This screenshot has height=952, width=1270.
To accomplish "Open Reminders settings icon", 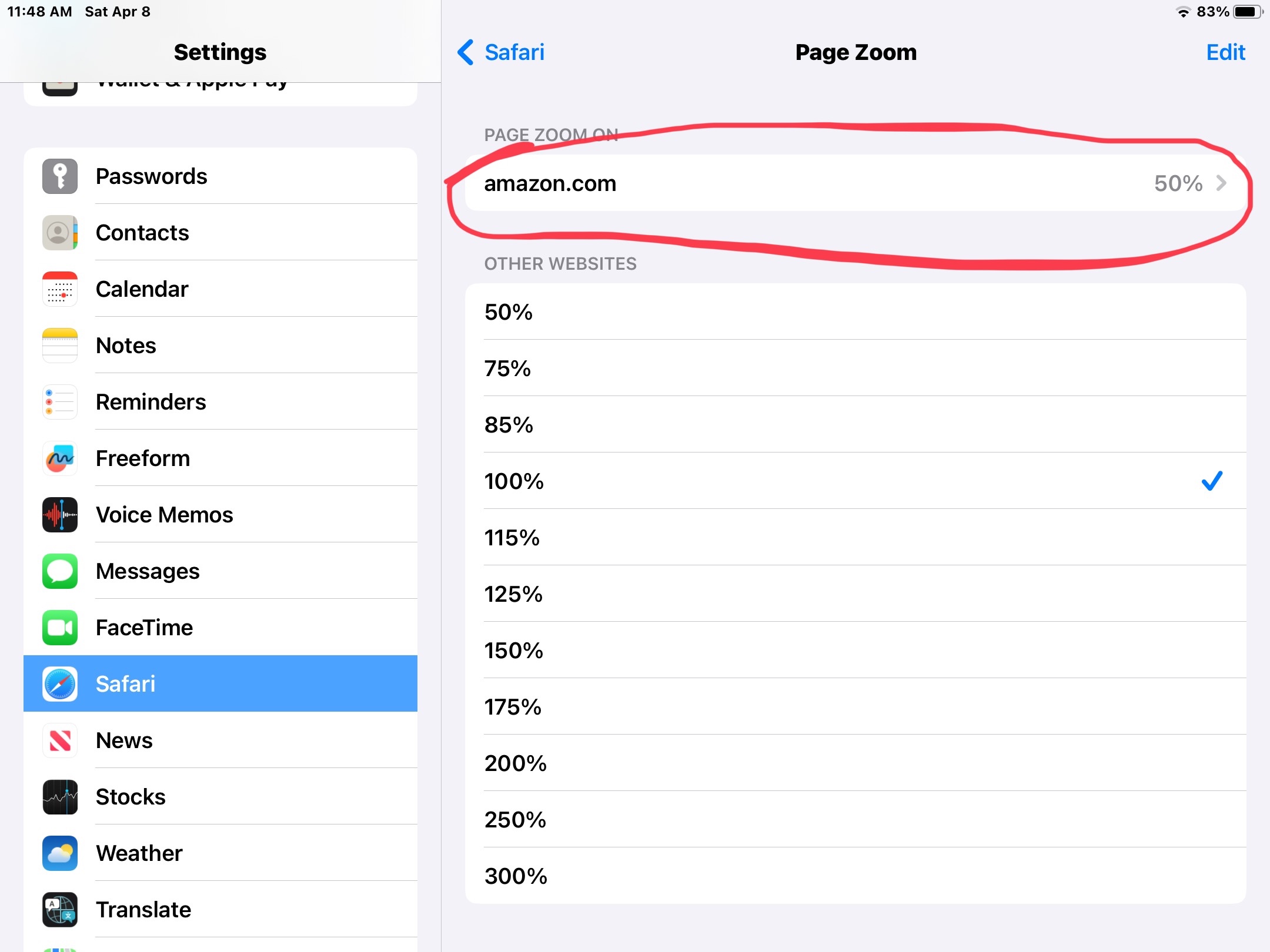I will 59,402.
